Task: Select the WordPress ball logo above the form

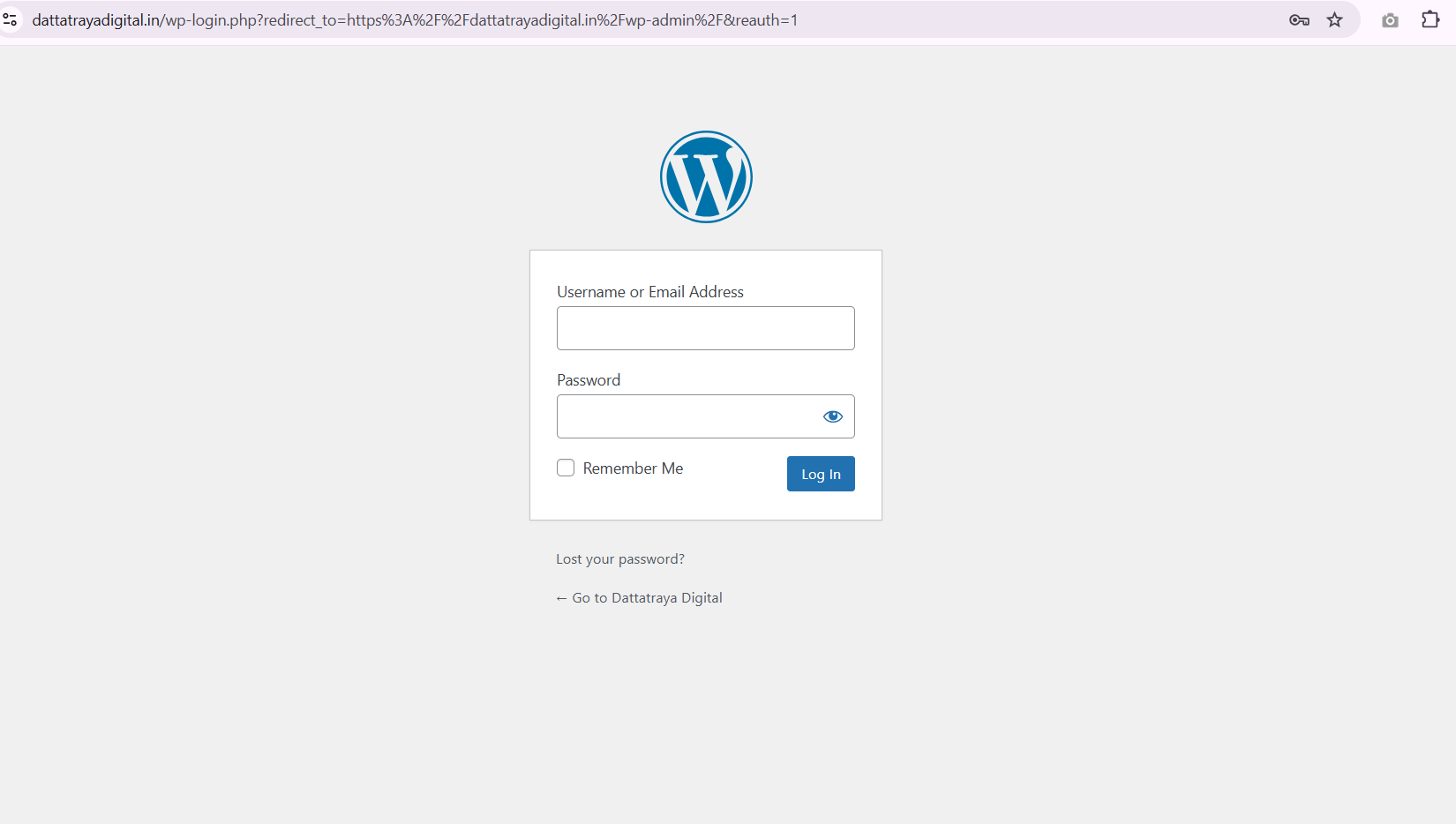Action: click(x=706, y=176)
